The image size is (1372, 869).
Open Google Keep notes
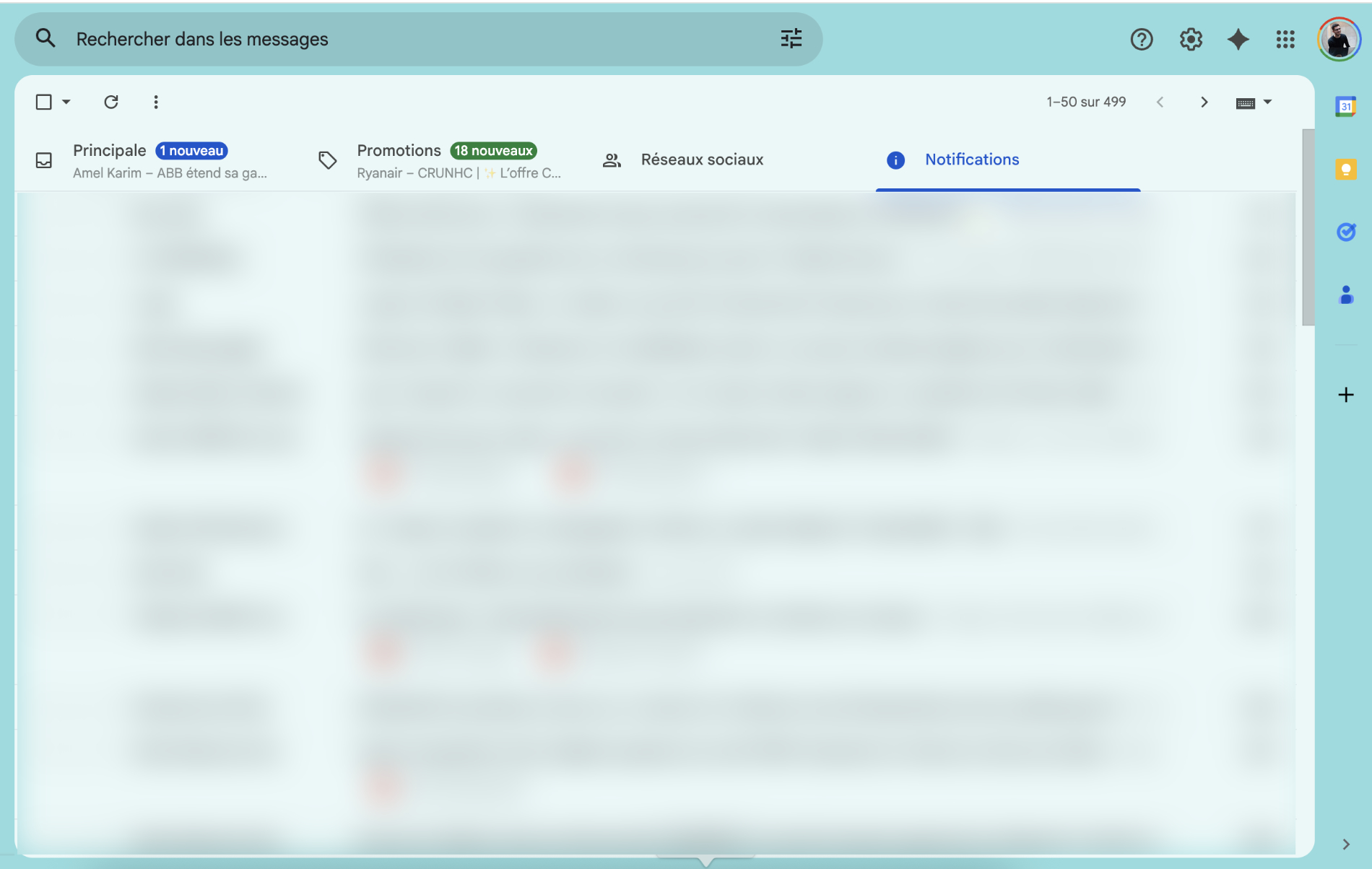[1345, 169]
